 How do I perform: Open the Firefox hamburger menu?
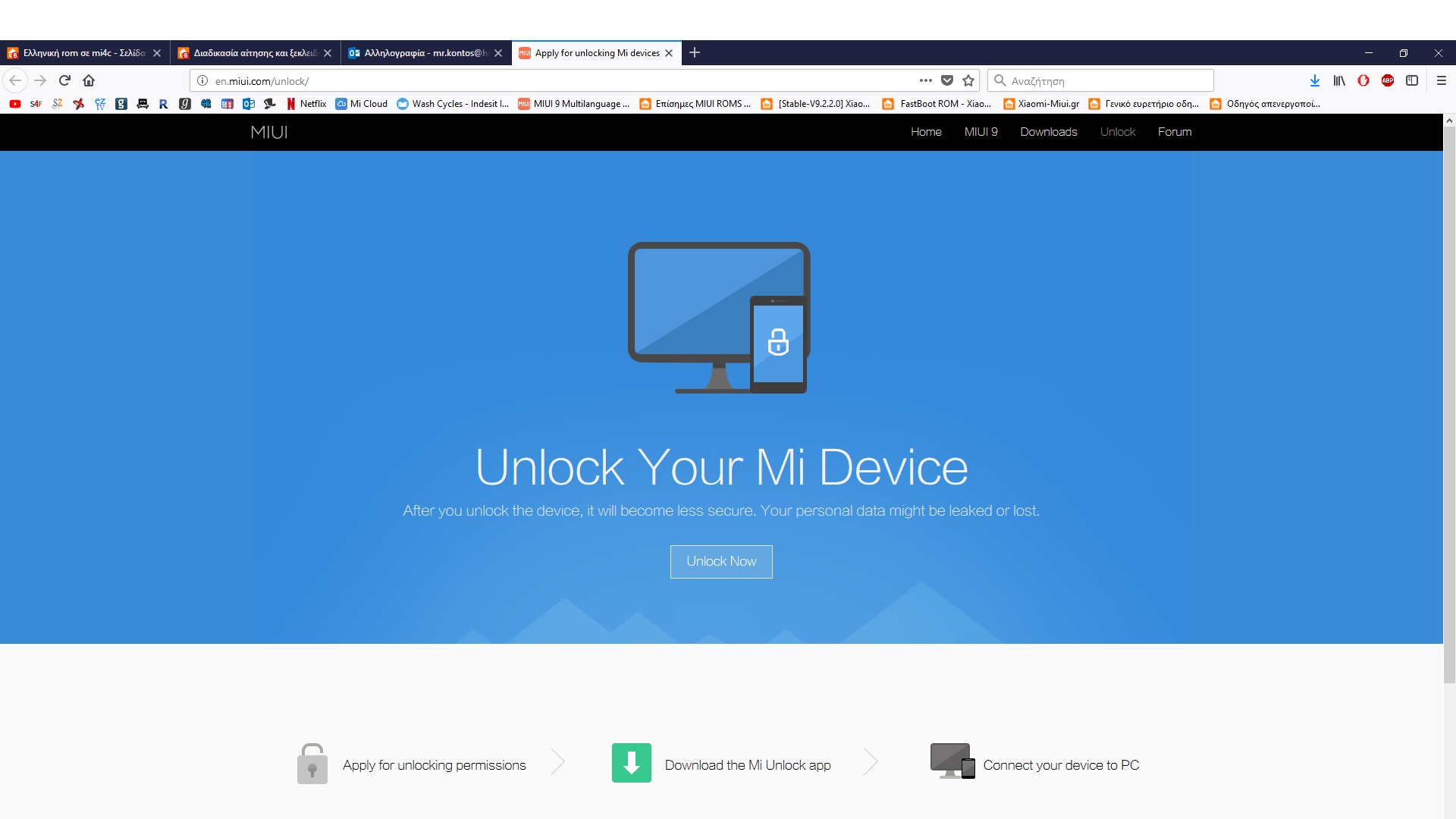[x=1442, y=80]
